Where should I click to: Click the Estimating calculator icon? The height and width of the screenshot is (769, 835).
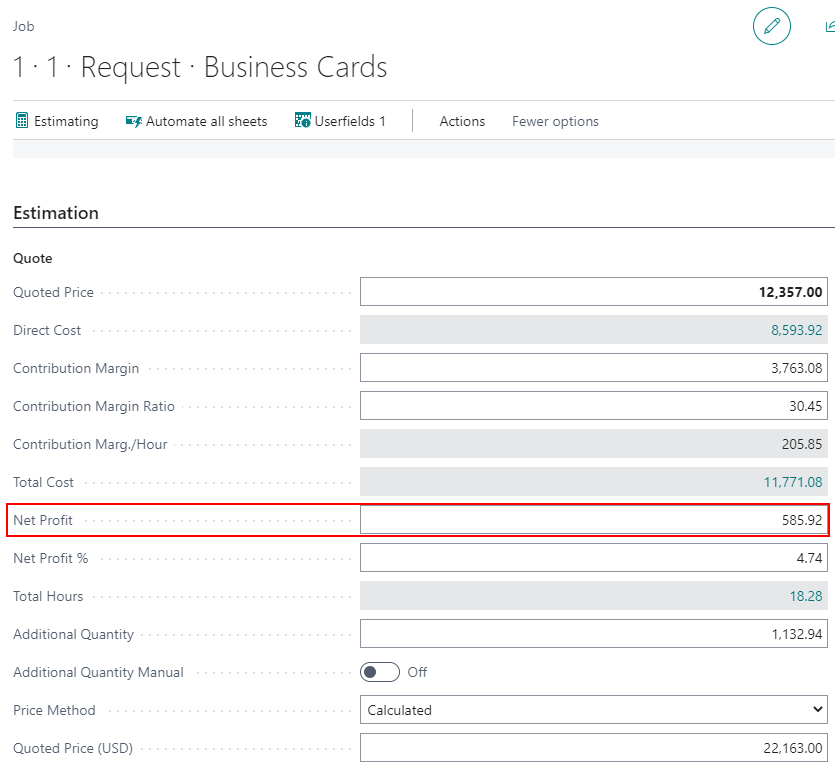pos(22,121)
